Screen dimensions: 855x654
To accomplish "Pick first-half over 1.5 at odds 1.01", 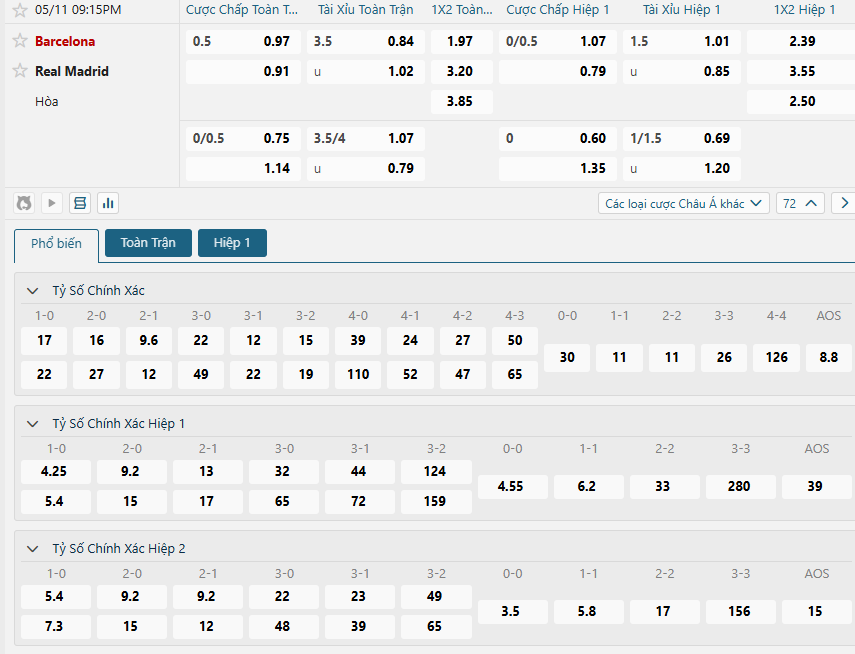I will [682, 41].
